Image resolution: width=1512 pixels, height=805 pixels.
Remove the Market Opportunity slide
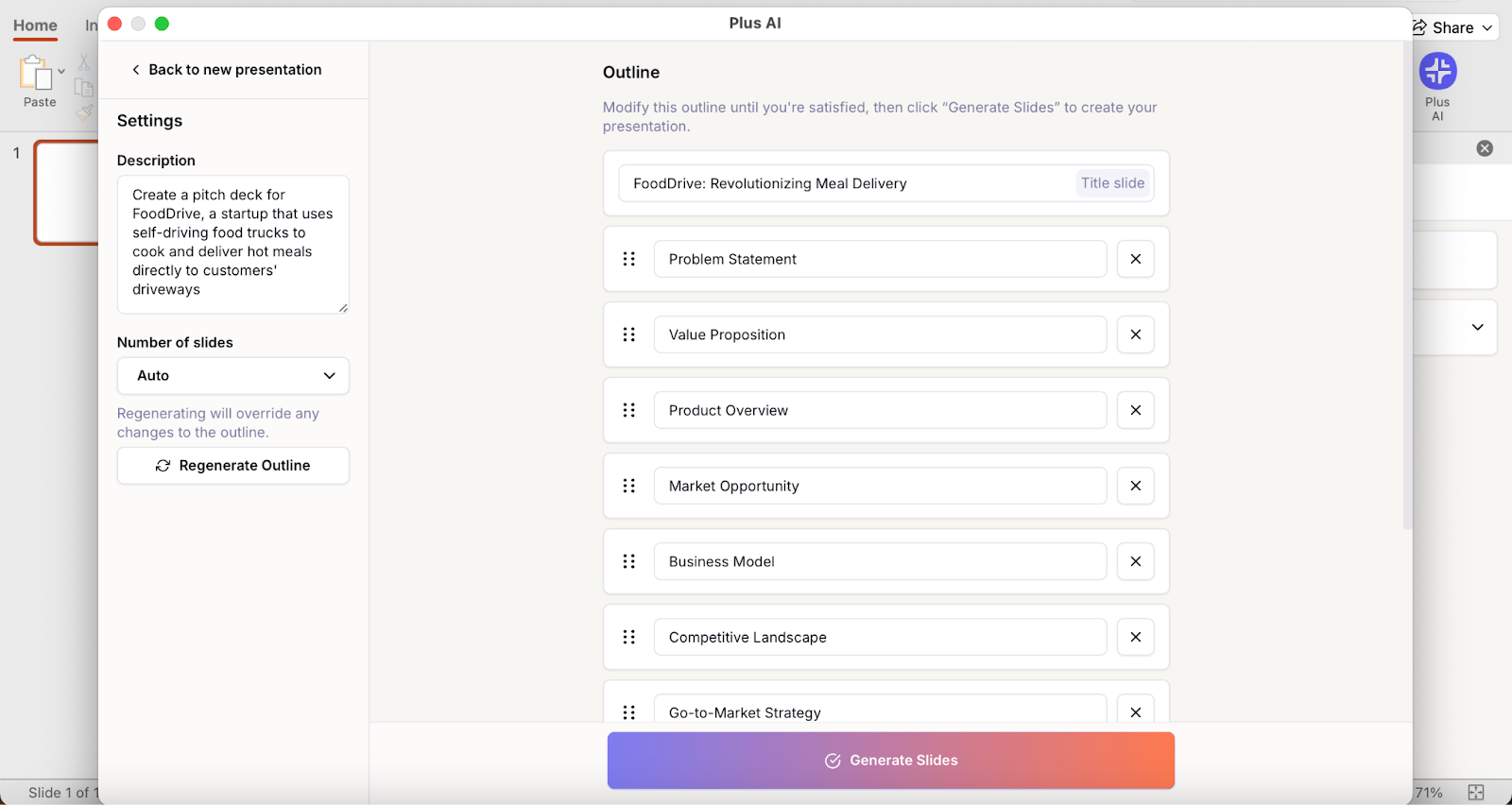pyautogui.click(x=1135, y=486)
